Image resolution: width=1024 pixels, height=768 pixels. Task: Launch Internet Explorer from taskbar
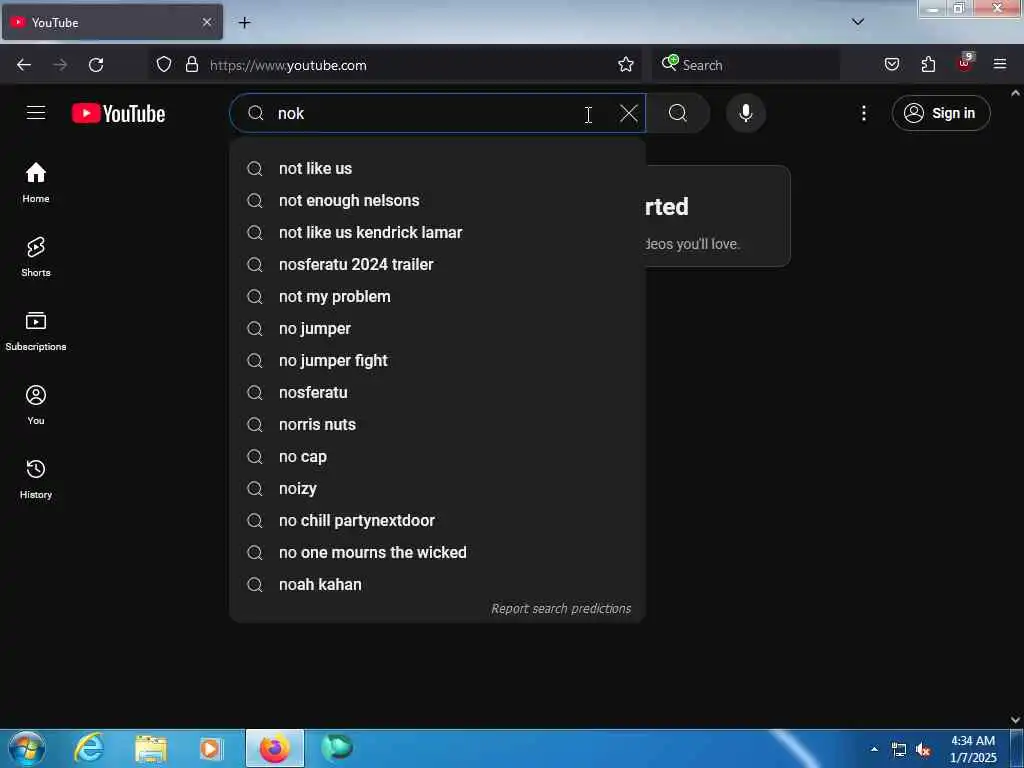(89, 748)
